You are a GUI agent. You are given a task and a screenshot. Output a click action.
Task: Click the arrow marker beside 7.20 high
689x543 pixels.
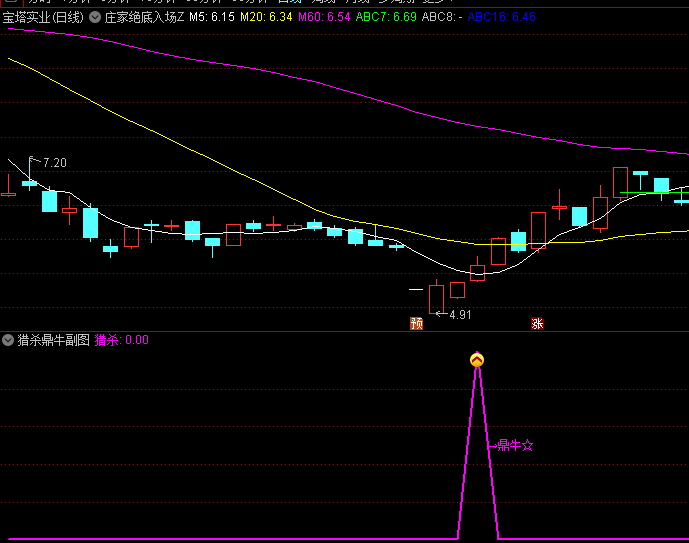coord(34,162)
